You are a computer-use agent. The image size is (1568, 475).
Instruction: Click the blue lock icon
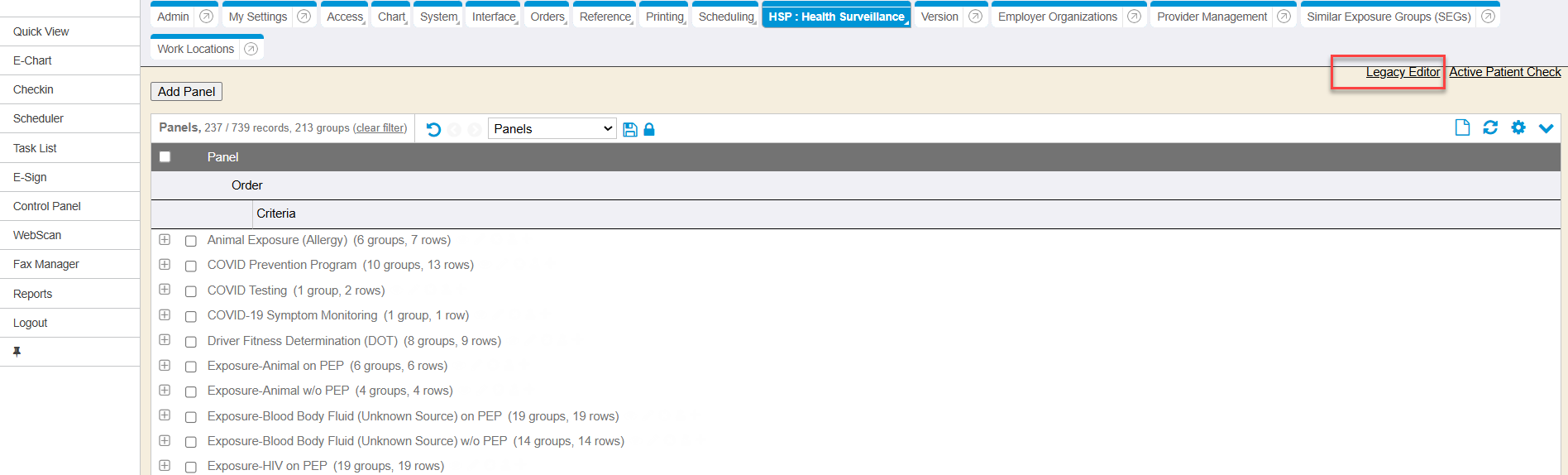tap(649, 129)
